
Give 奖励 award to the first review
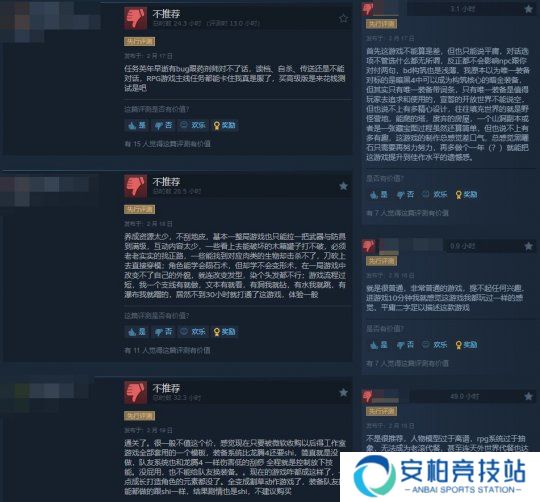pyautogui.click(x=225, y=125)
